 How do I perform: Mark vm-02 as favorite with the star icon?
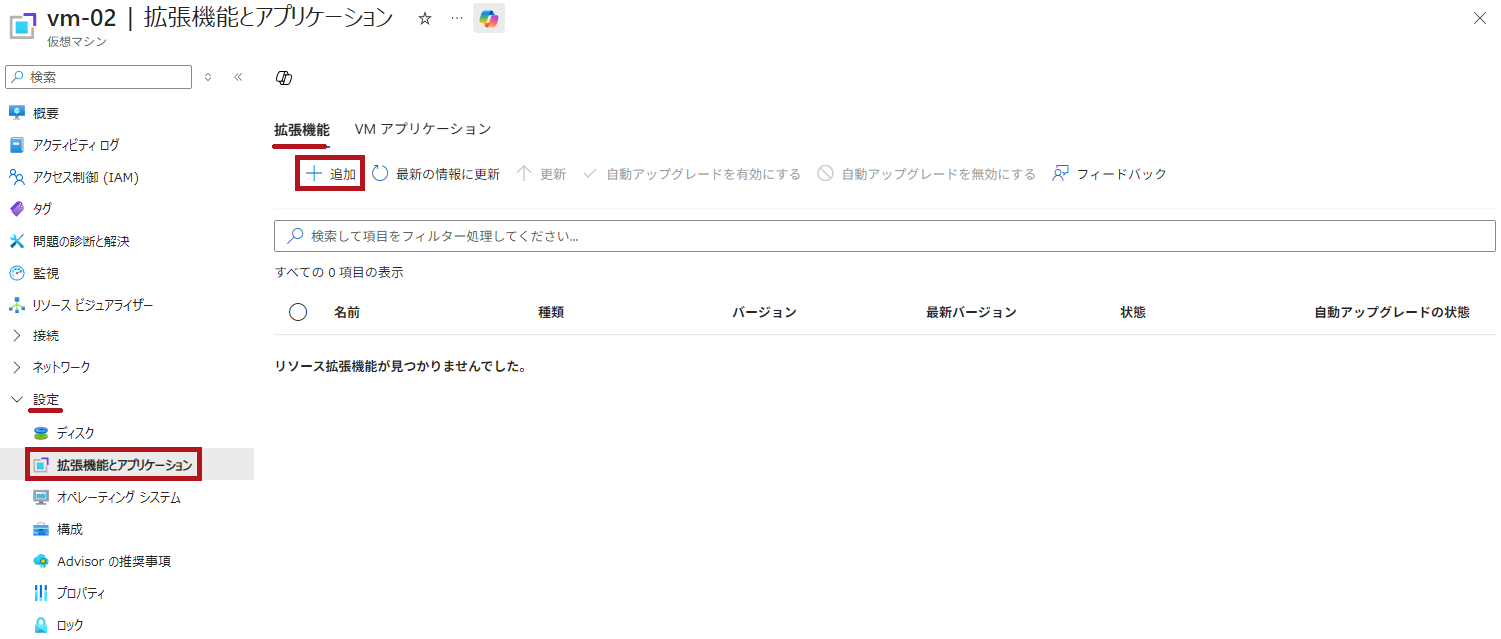[425, 18]
